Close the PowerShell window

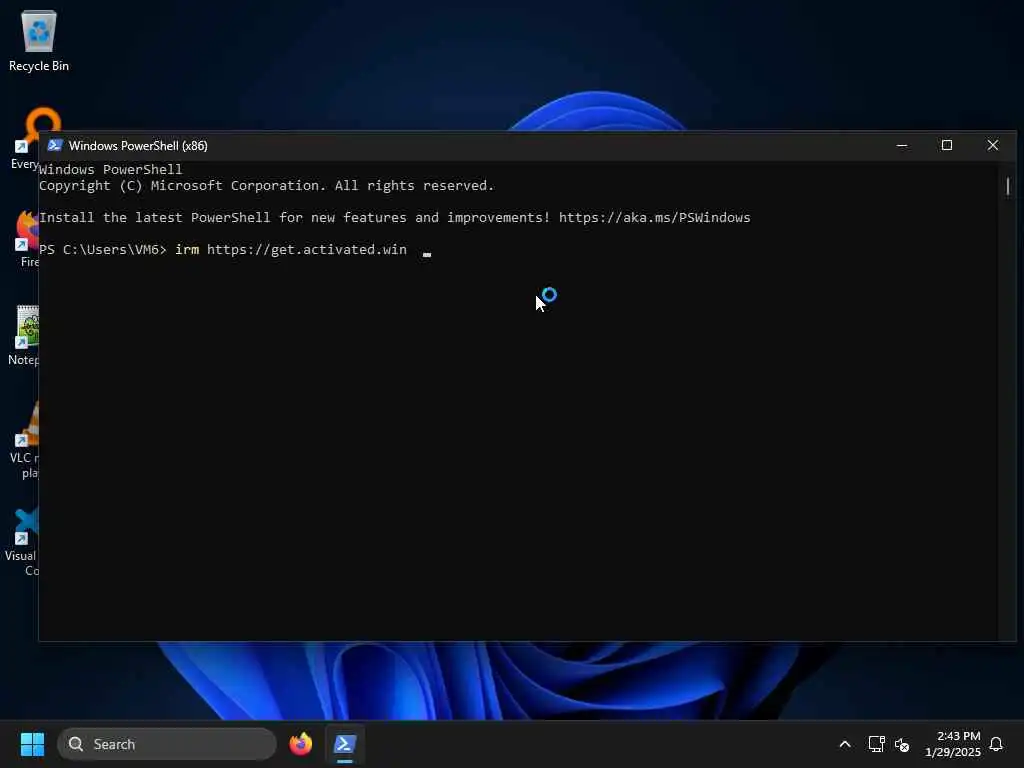pos(993,145)
